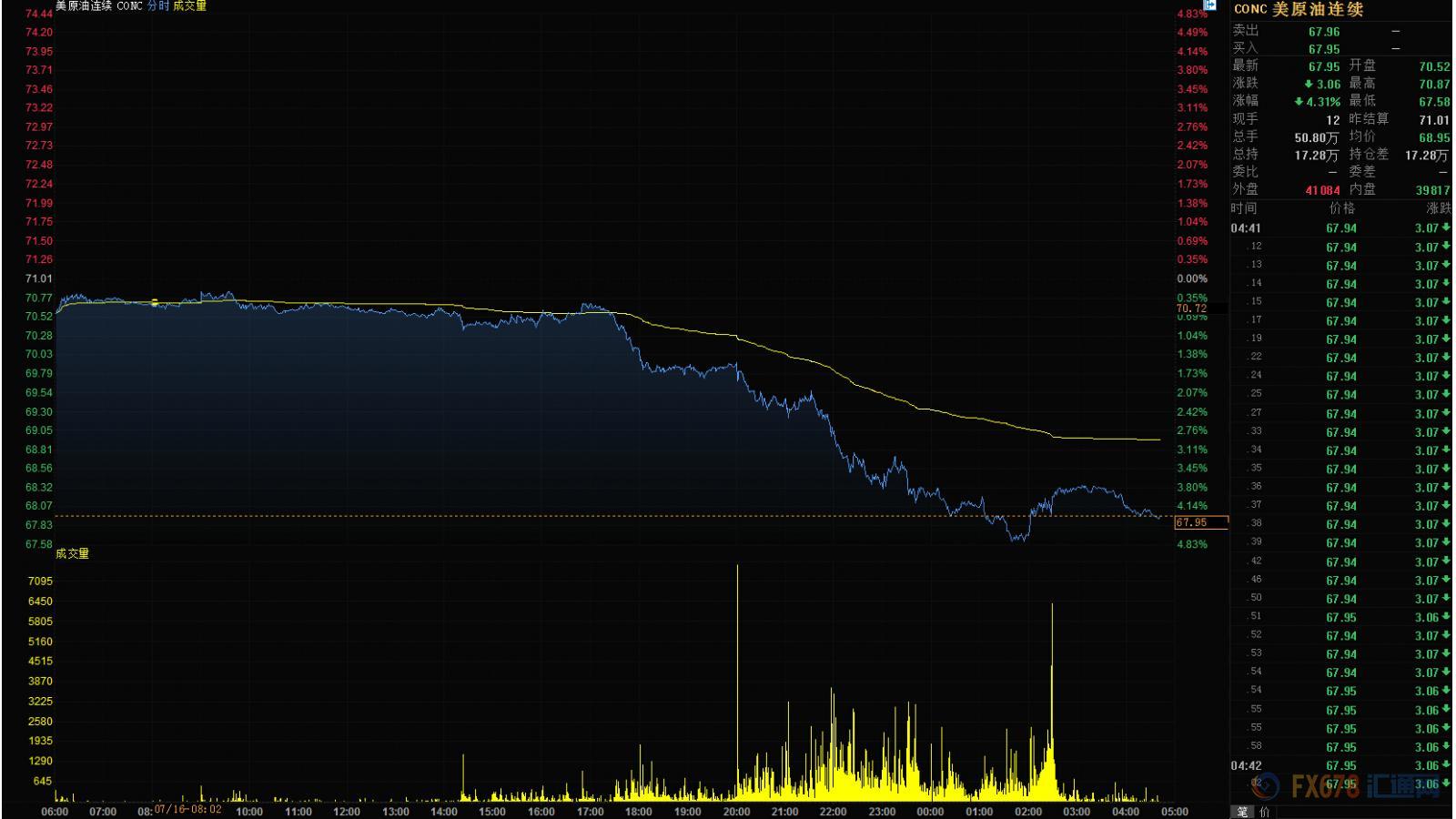Select the .58 tick row
This screenshot has height=819, width=1456.
click(x=1341, y=747)
